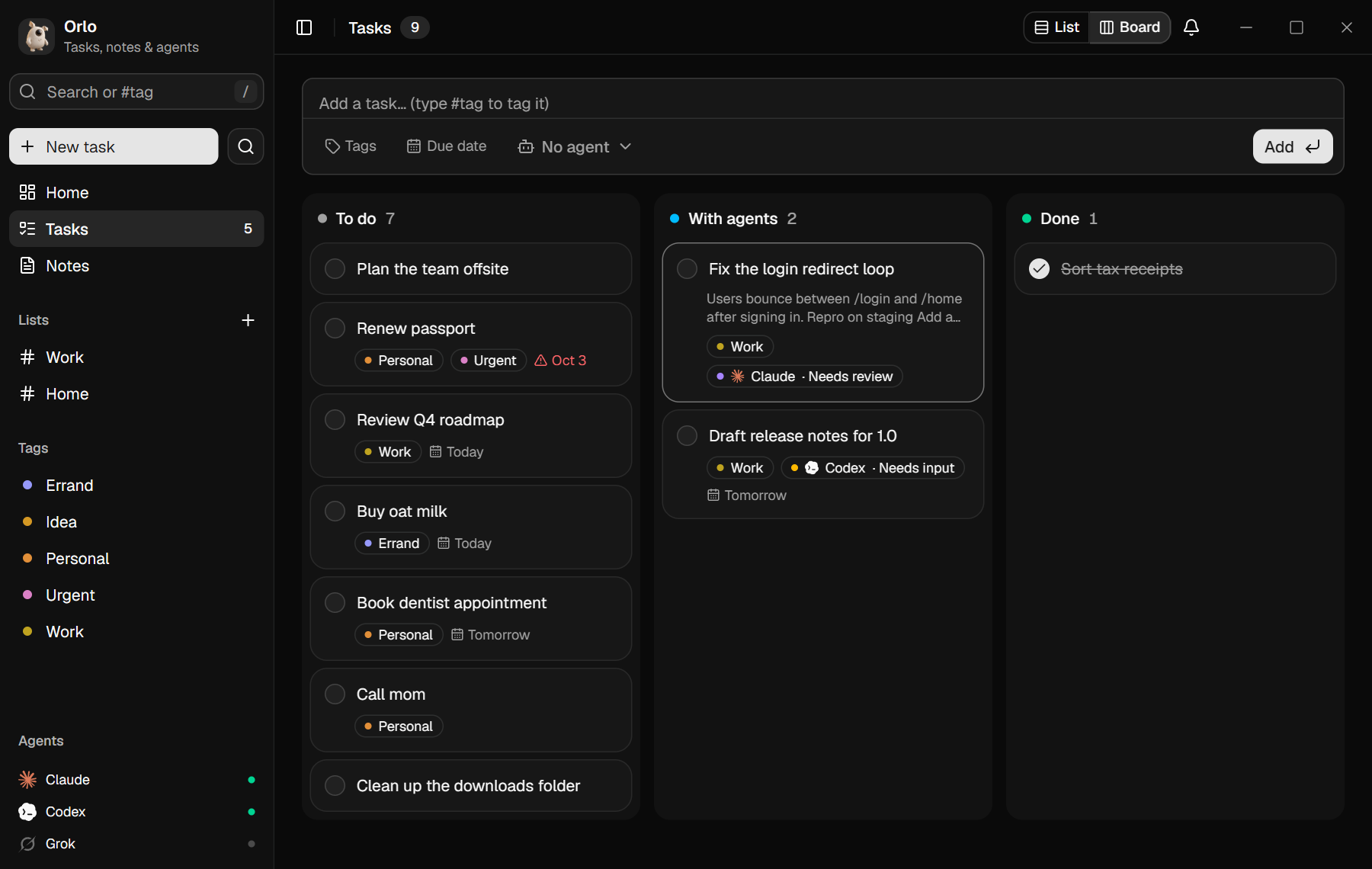Screen dimensions: 1372x869
Task: Mark Call mom as done
Action: 335,694
